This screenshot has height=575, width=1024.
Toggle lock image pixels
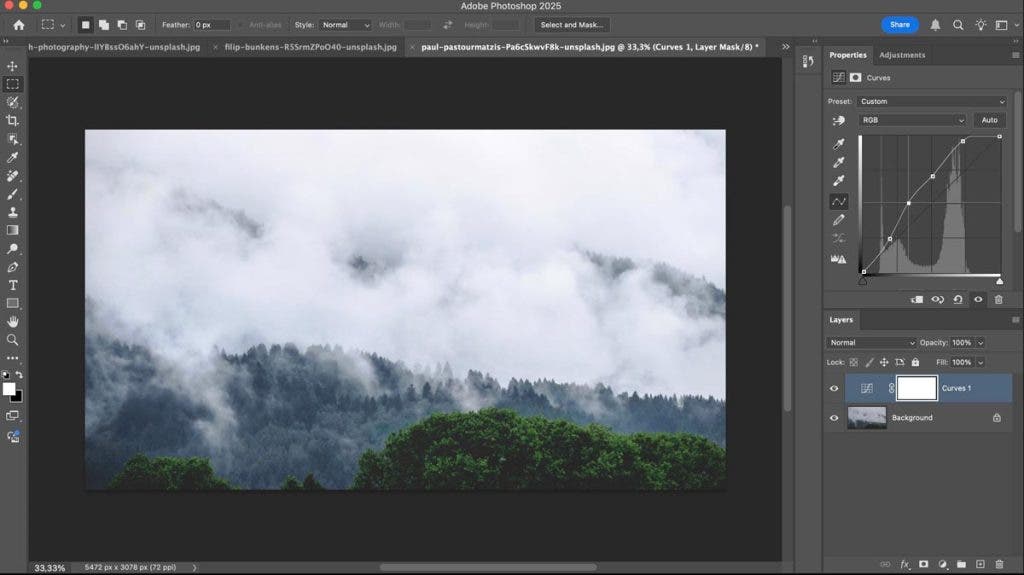(x=869, y=362)
